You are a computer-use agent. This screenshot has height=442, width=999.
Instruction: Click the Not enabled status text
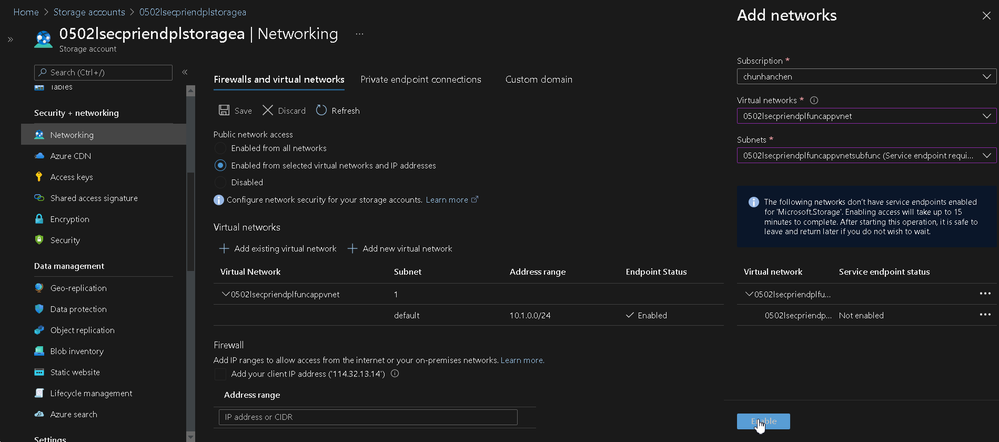861,315
